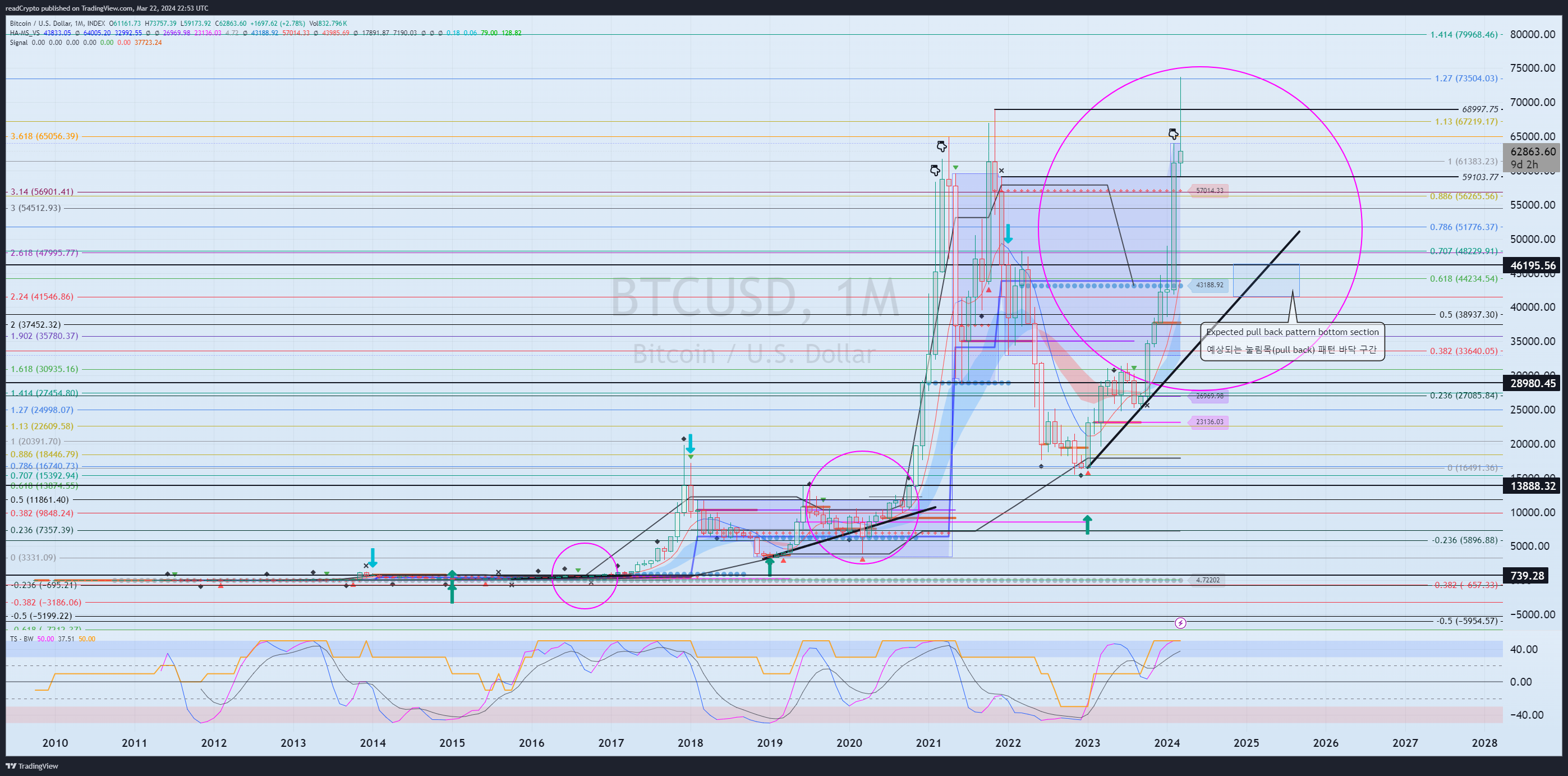
Task: Click the pink lightning bolt event icon
Action: click(1180, 623)
